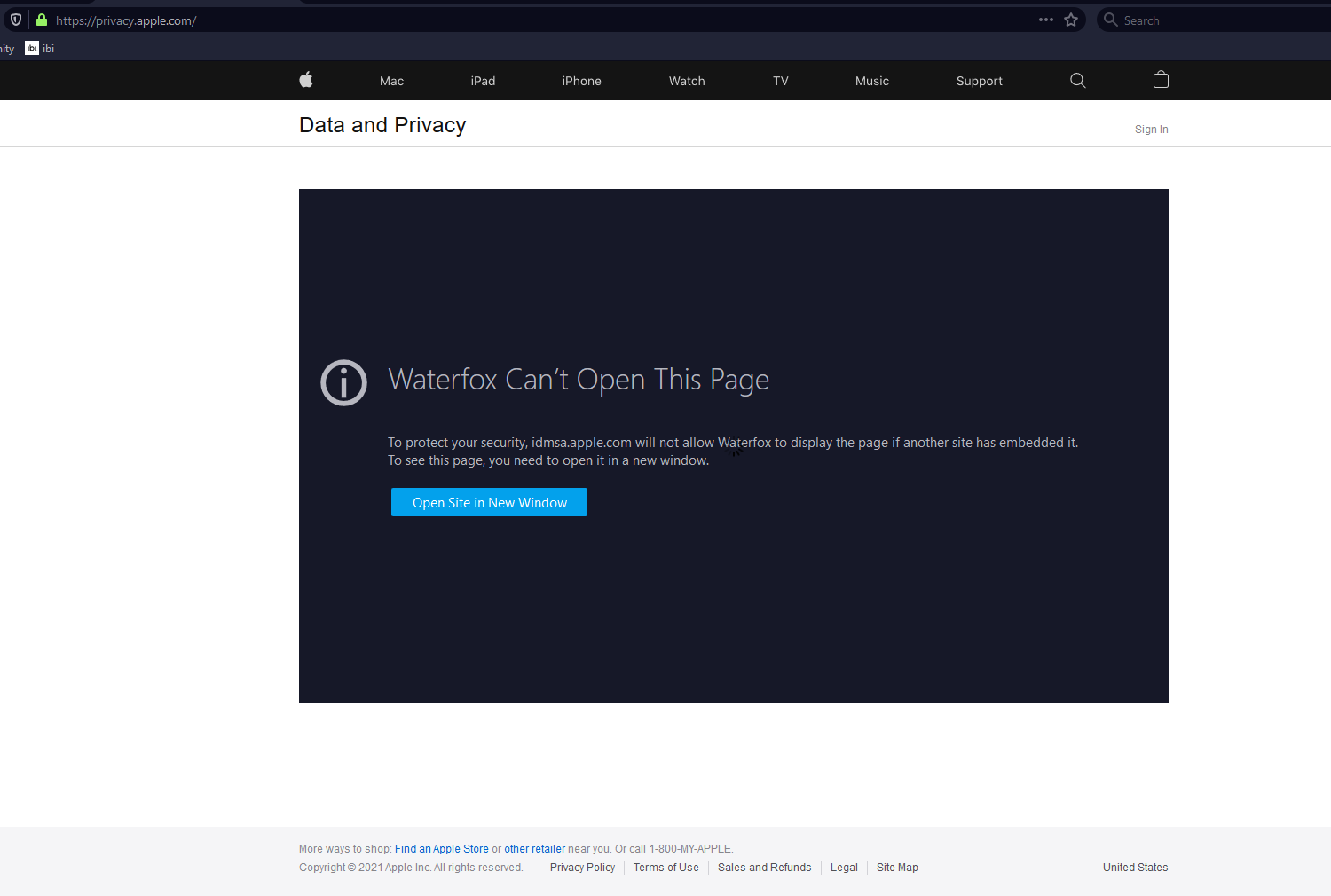
Task: Click the Data and Privacy heading
Action: (x=382, y=125)
